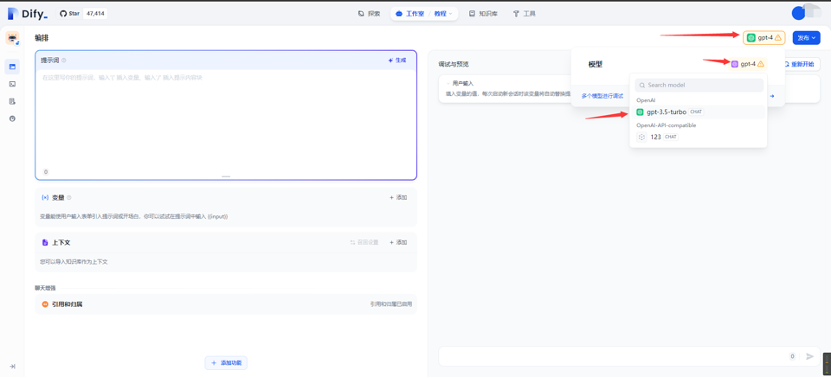Expand the 教程 app dropdown
Viewport: 832px width, 378px height.
444,14
